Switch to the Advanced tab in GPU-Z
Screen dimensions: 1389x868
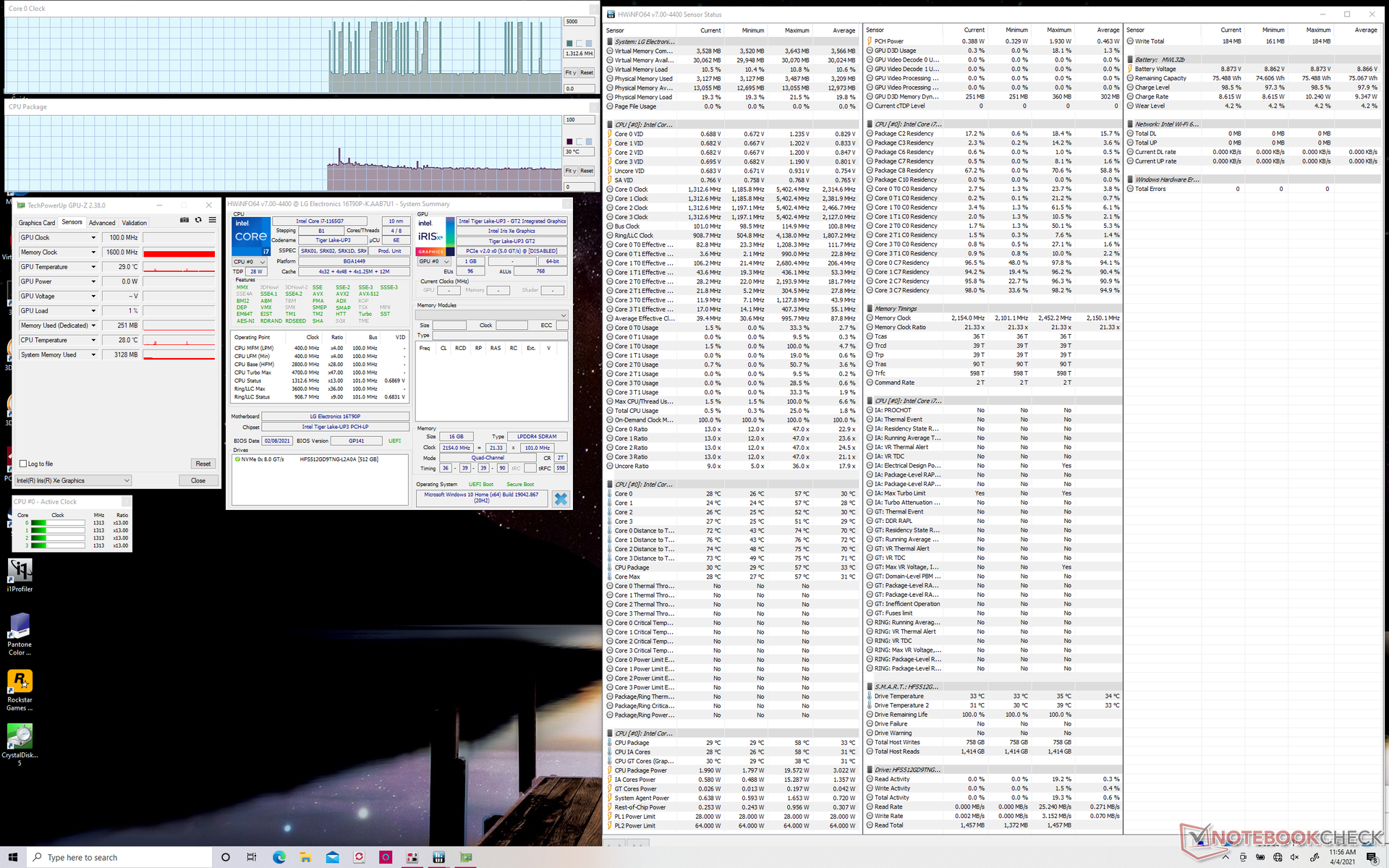102,223
